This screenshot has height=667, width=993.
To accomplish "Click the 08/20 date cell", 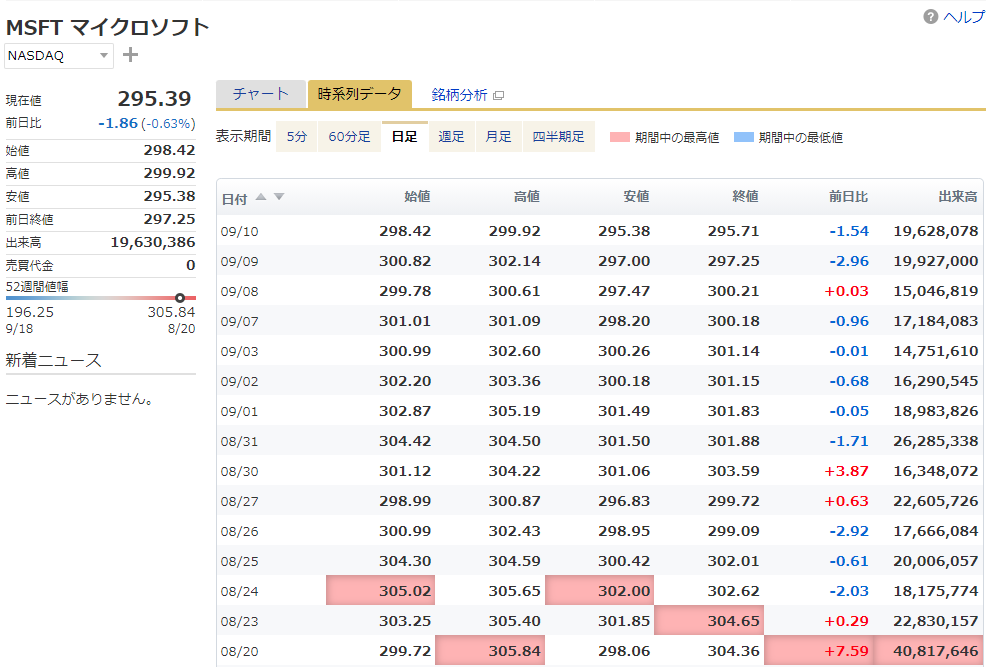I will (239, 652).
